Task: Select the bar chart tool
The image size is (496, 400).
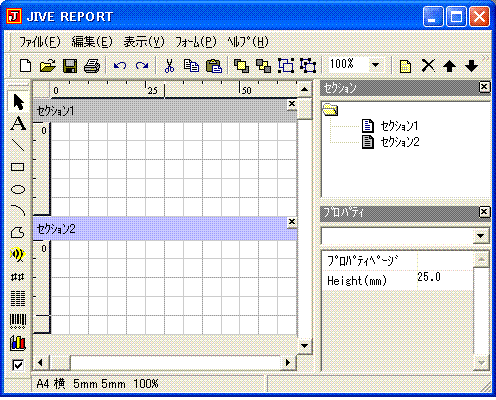Action: (x=18, y=343)
